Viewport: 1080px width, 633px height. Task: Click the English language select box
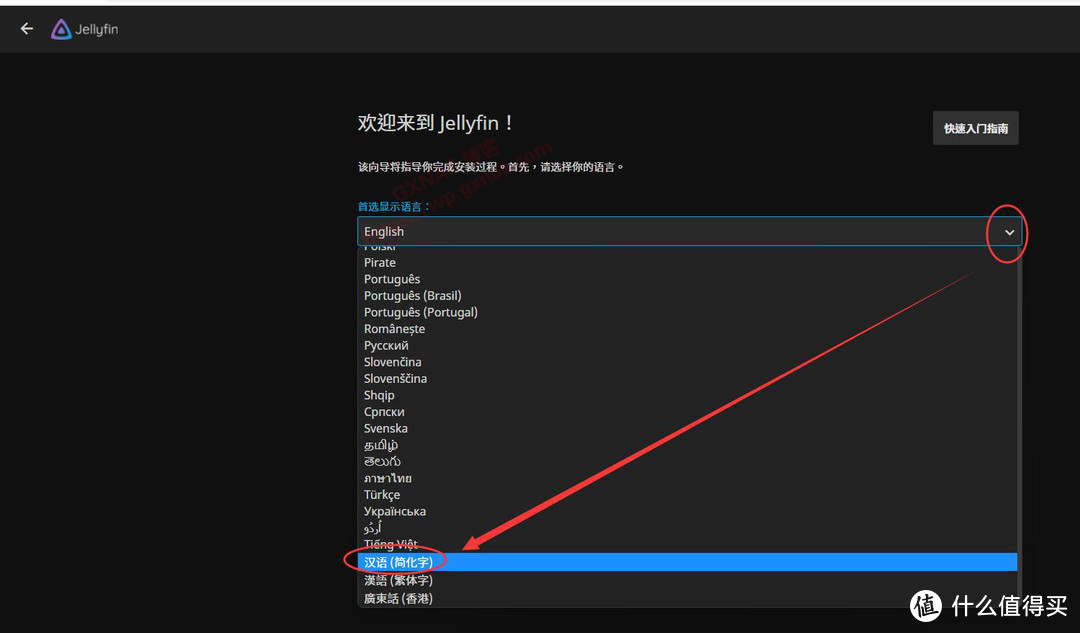(689, 231)
